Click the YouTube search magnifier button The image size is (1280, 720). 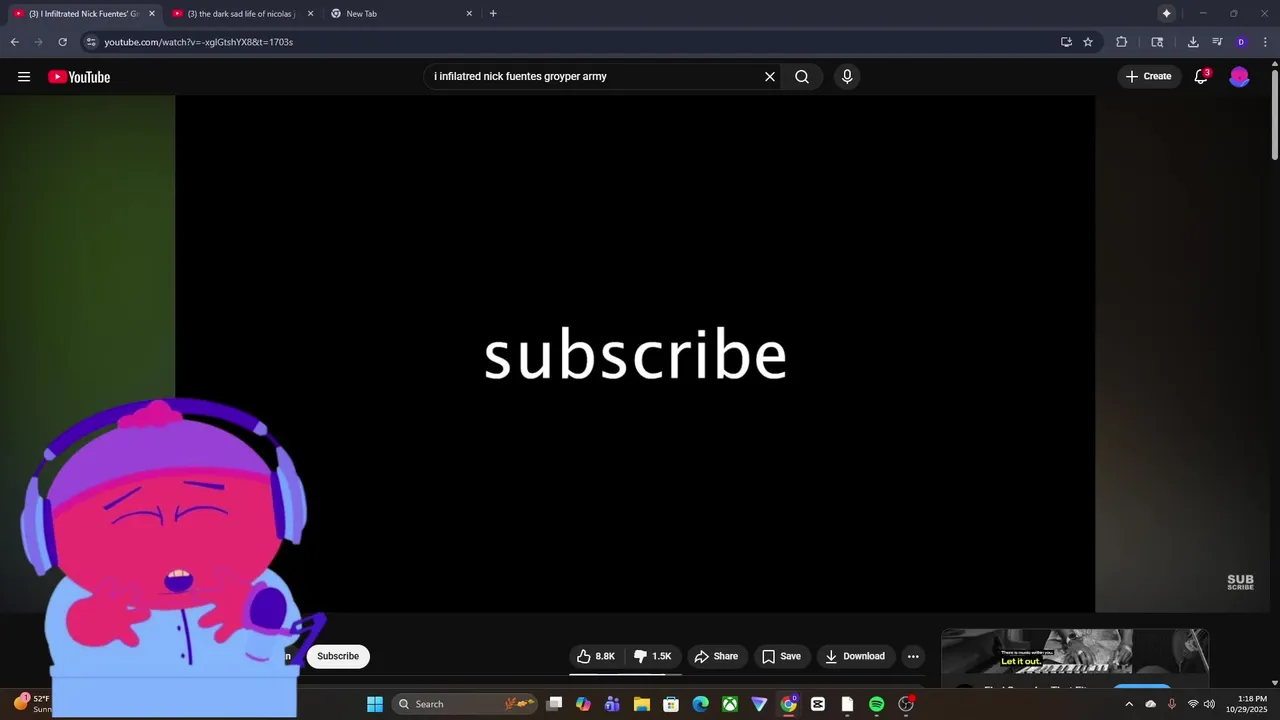[x=802, y=77]
